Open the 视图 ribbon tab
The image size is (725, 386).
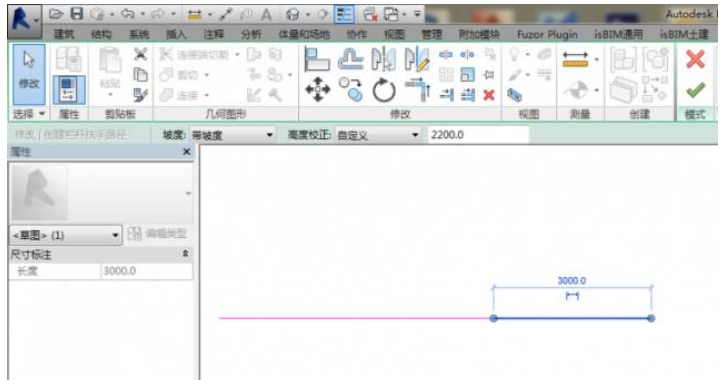click(x=394, y=34)
